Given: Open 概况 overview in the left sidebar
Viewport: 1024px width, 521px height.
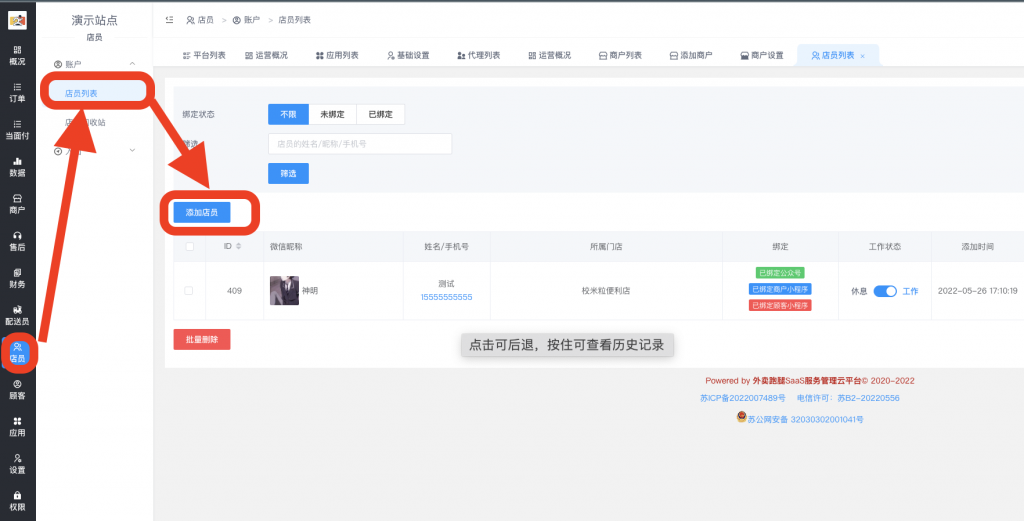Looking at the screenshot, I should tap(17, 54).
